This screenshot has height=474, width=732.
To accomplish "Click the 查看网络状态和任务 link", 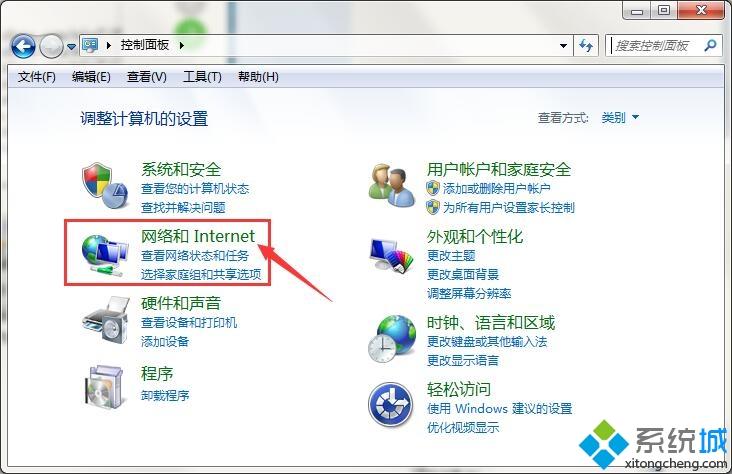I will [195, 255].
